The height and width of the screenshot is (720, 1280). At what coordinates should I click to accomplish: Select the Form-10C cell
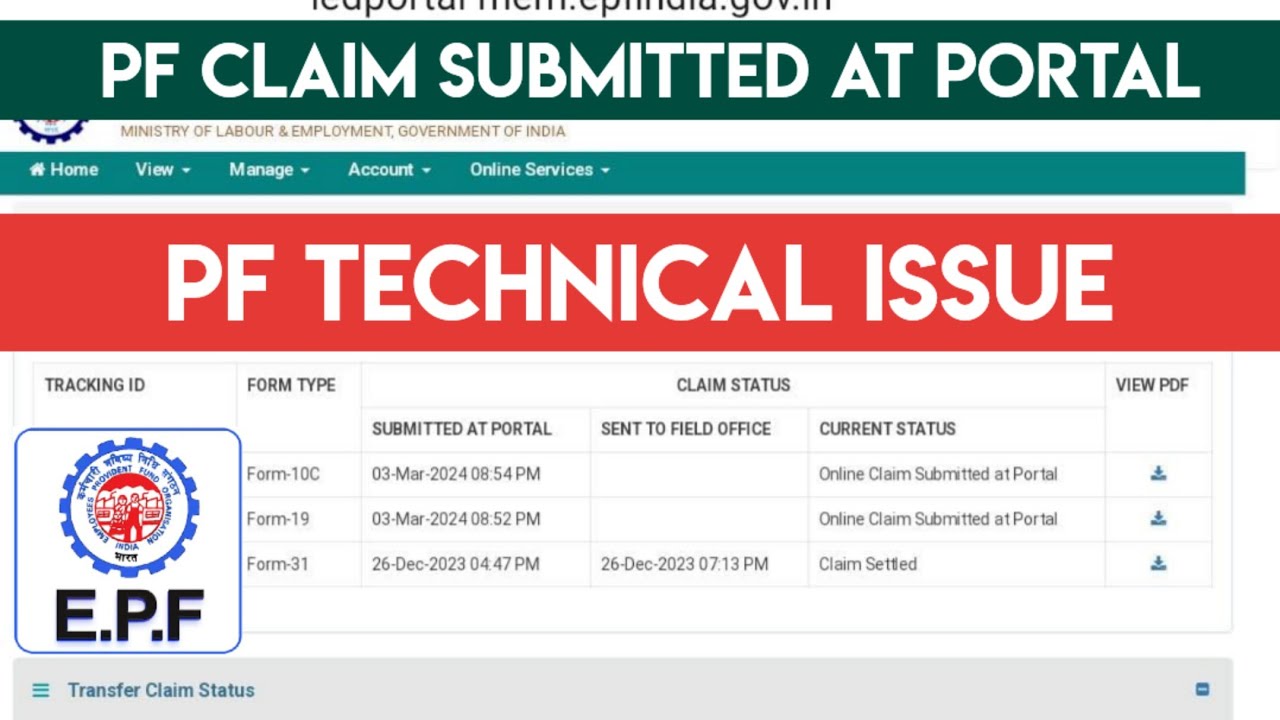[283, 474]
